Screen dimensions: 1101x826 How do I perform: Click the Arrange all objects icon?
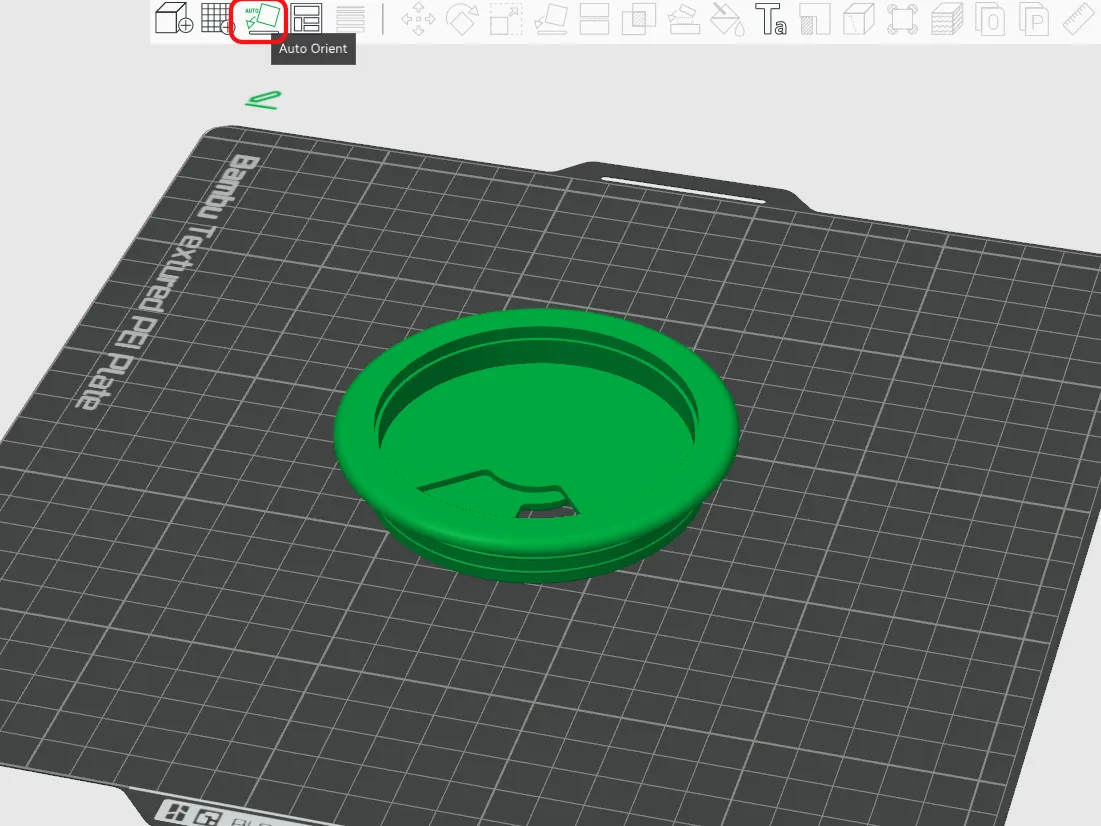click(x=306, y=19)
